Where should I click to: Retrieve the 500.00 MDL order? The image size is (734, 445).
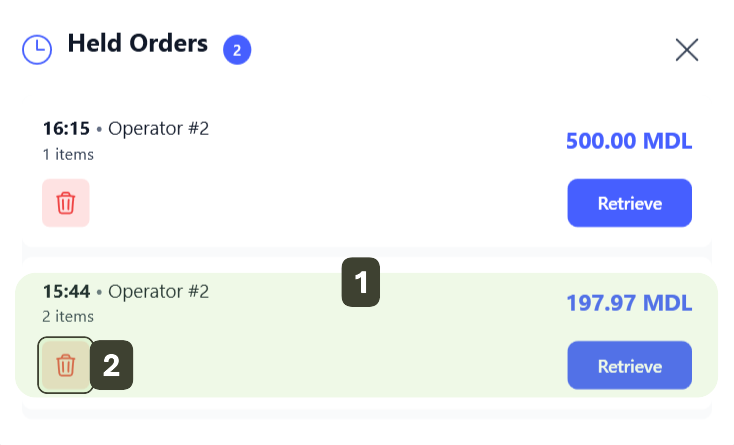(x=629, y=203)
